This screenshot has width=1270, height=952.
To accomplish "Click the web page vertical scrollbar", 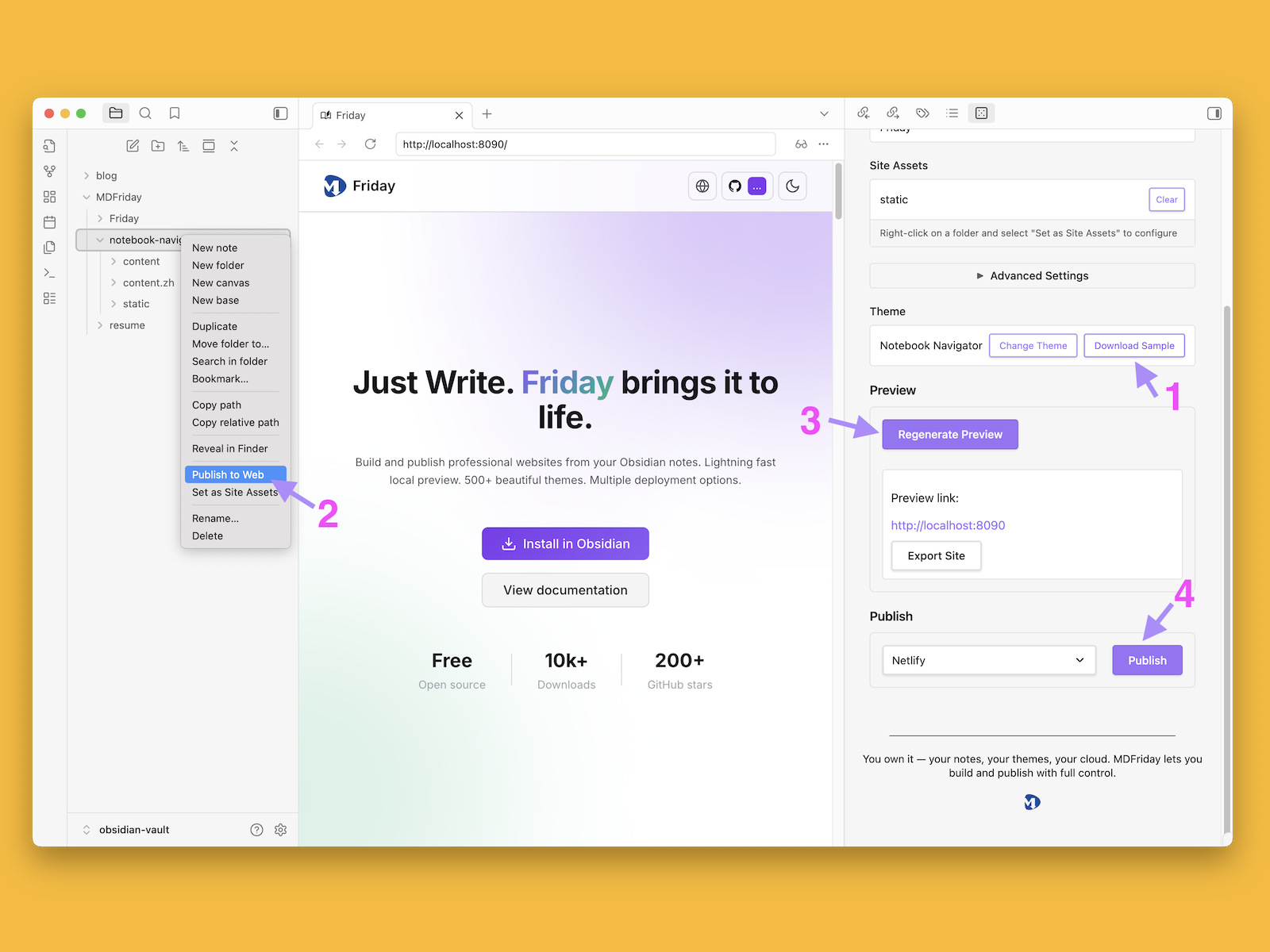I will click(838, 191).
